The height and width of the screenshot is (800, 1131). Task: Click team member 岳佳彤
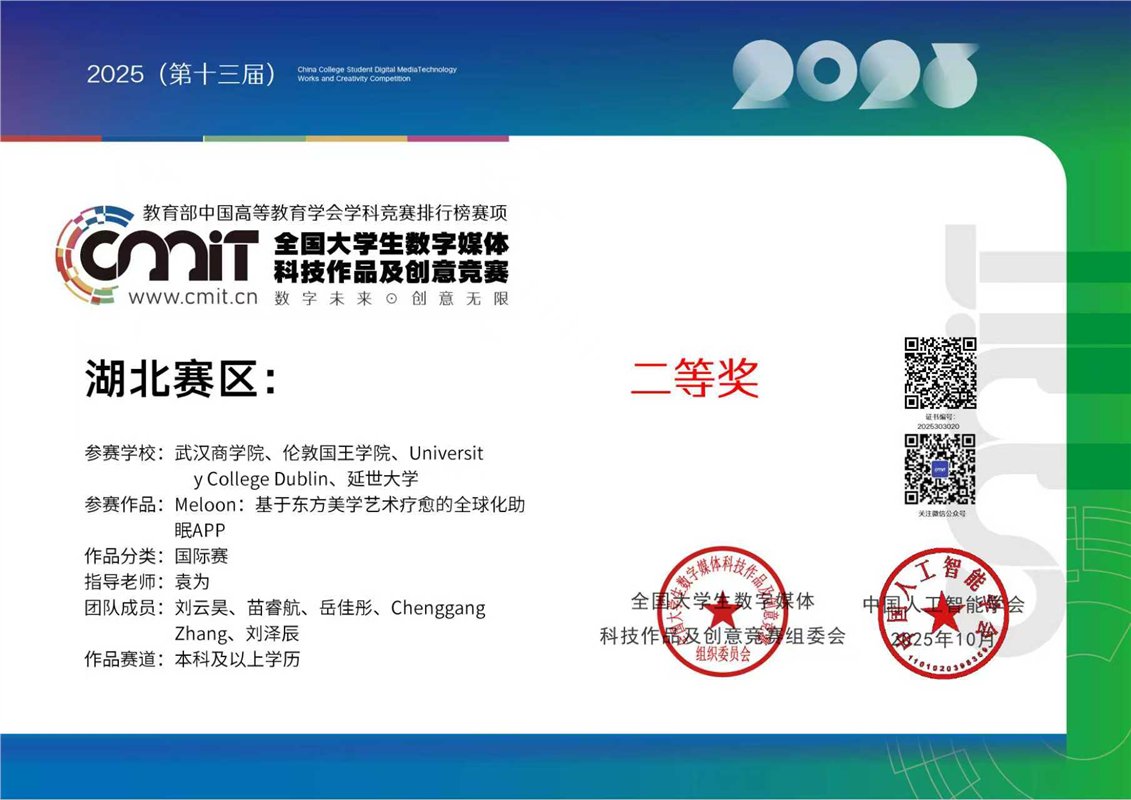346,608
